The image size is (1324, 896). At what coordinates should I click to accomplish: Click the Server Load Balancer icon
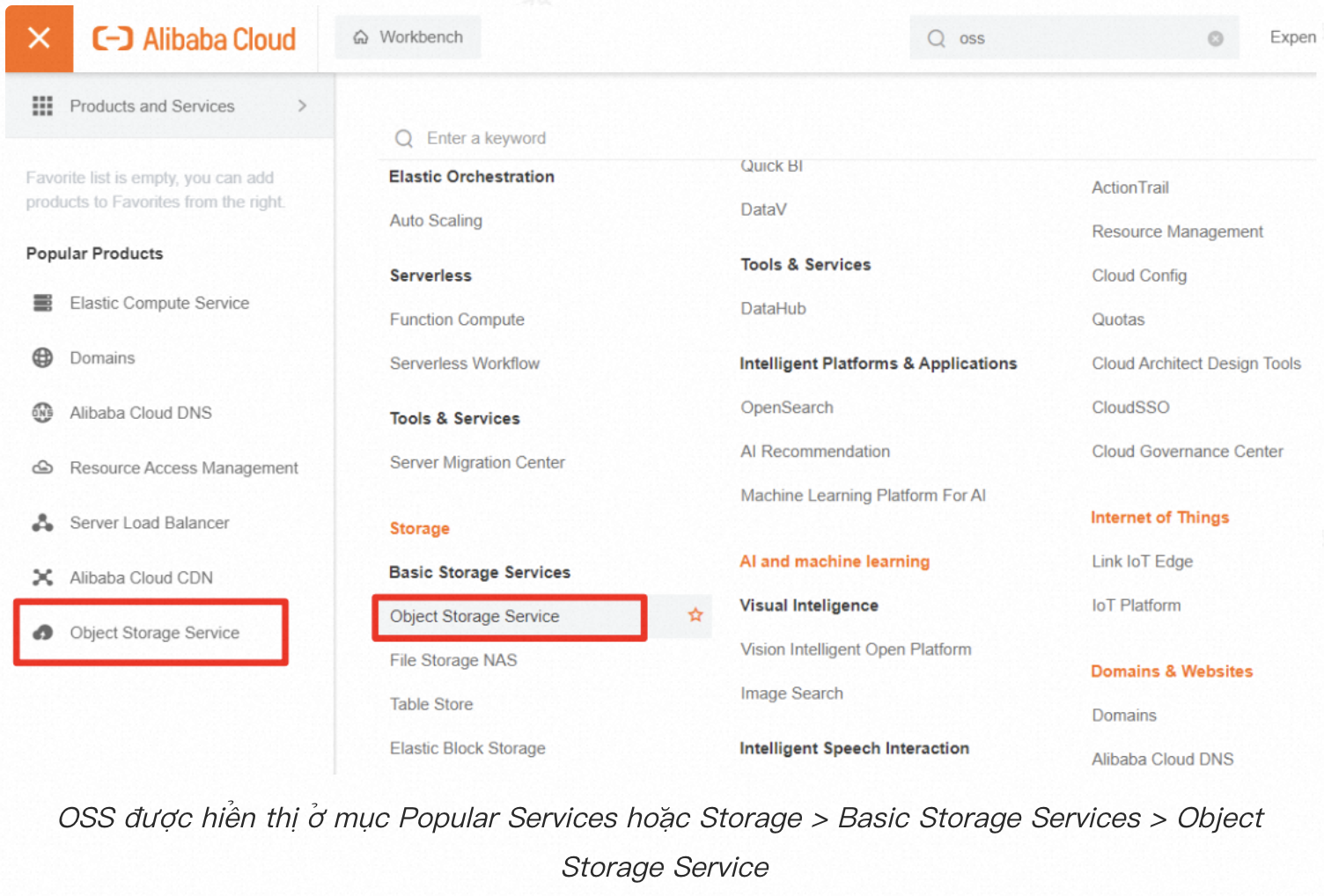coord(42,523)
